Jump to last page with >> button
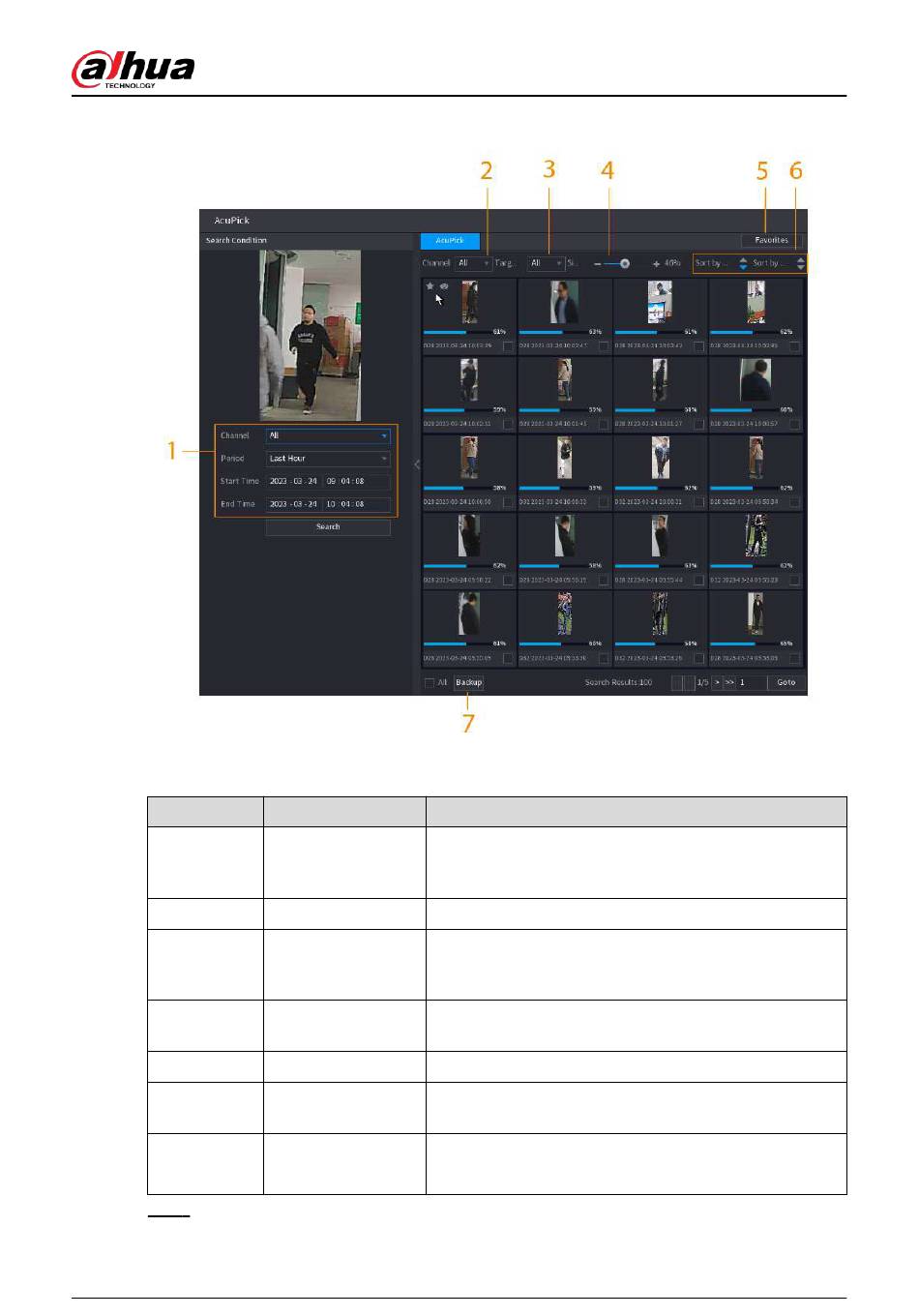 pyautogui.click(x=730, y=682)
